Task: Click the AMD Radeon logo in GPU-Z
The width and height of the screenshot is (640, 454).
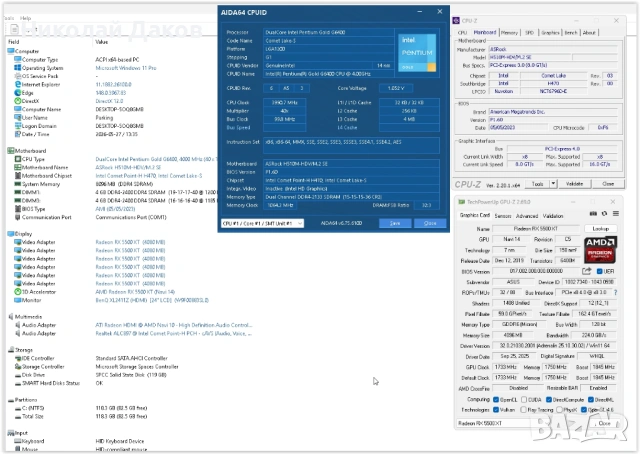Action: (x=600, y=249)
